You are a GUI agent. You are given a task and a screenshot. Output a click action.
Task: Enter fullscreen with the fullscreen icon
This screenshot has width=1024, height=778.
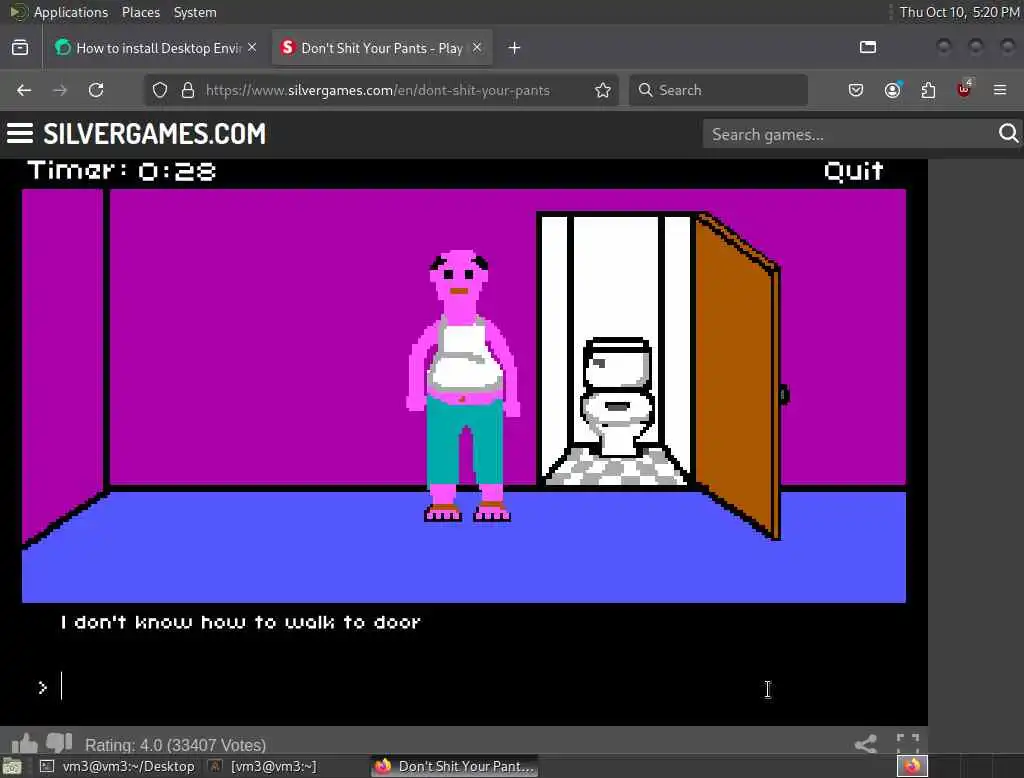(908, 744)
